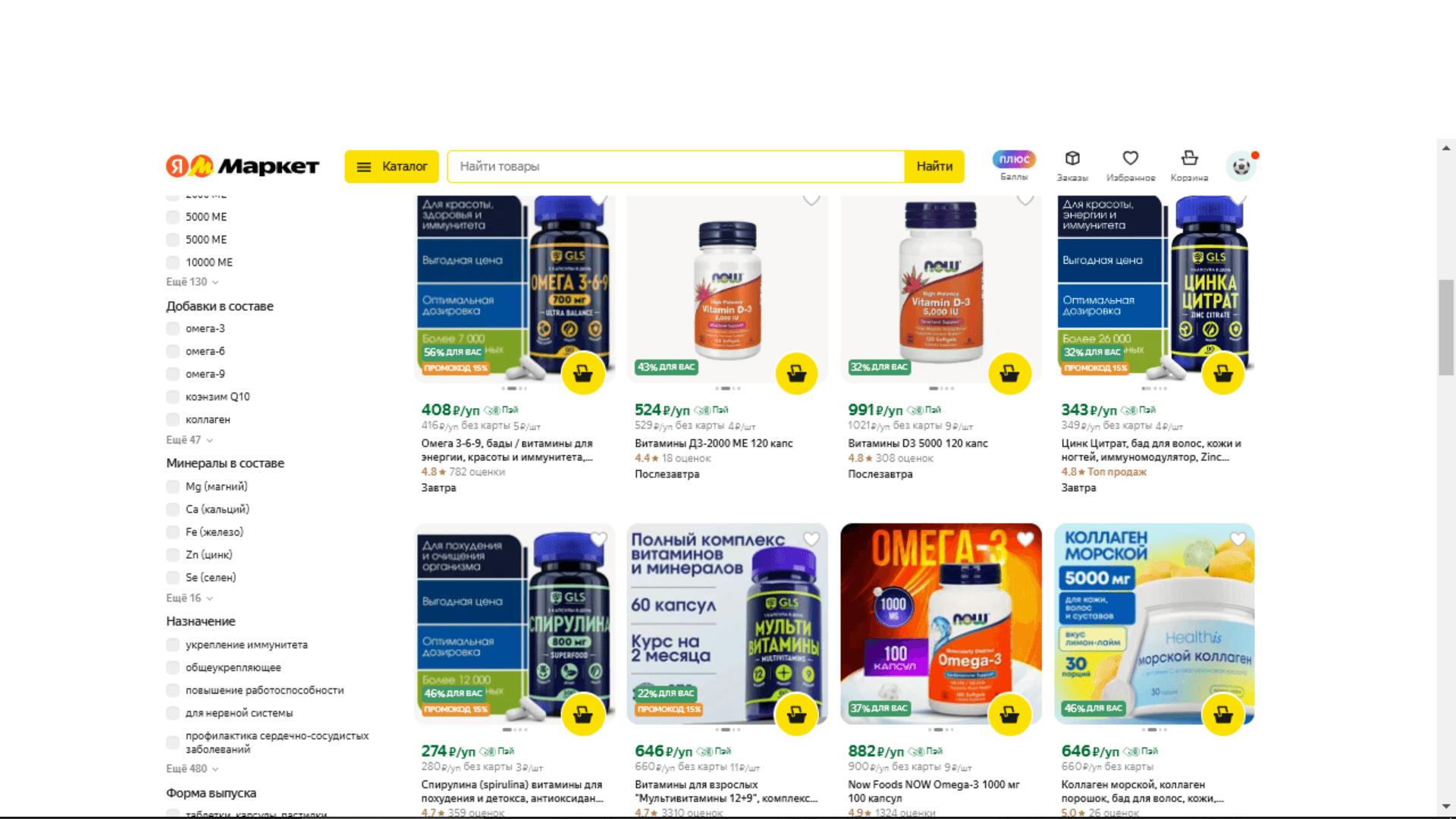Add Коллаген морской to cart
Image resolution: width=1456 pixels, height=819 pixels.
(x=1223, y=714)
